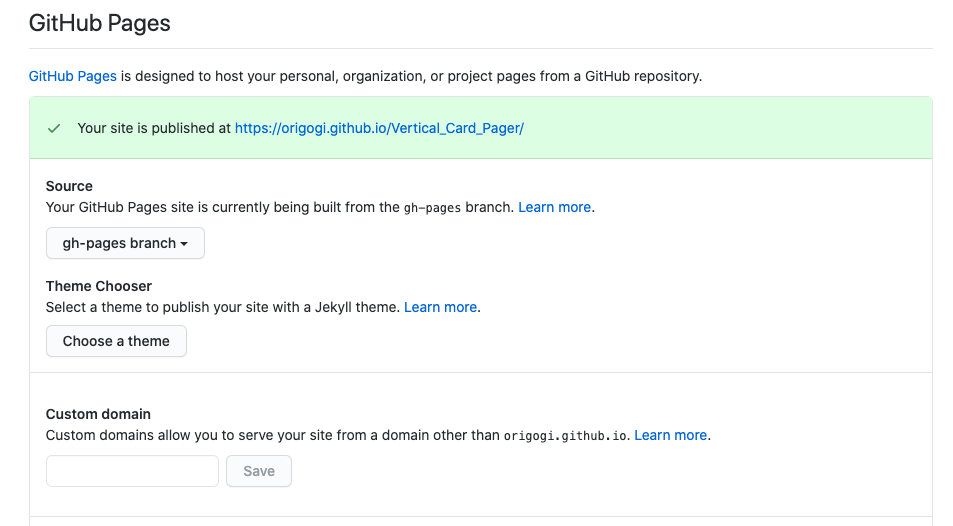Select the origogi.github.io code text
The height and width of the screenshot is (526, 953).
pyautogui.click(x=565, y=436)
